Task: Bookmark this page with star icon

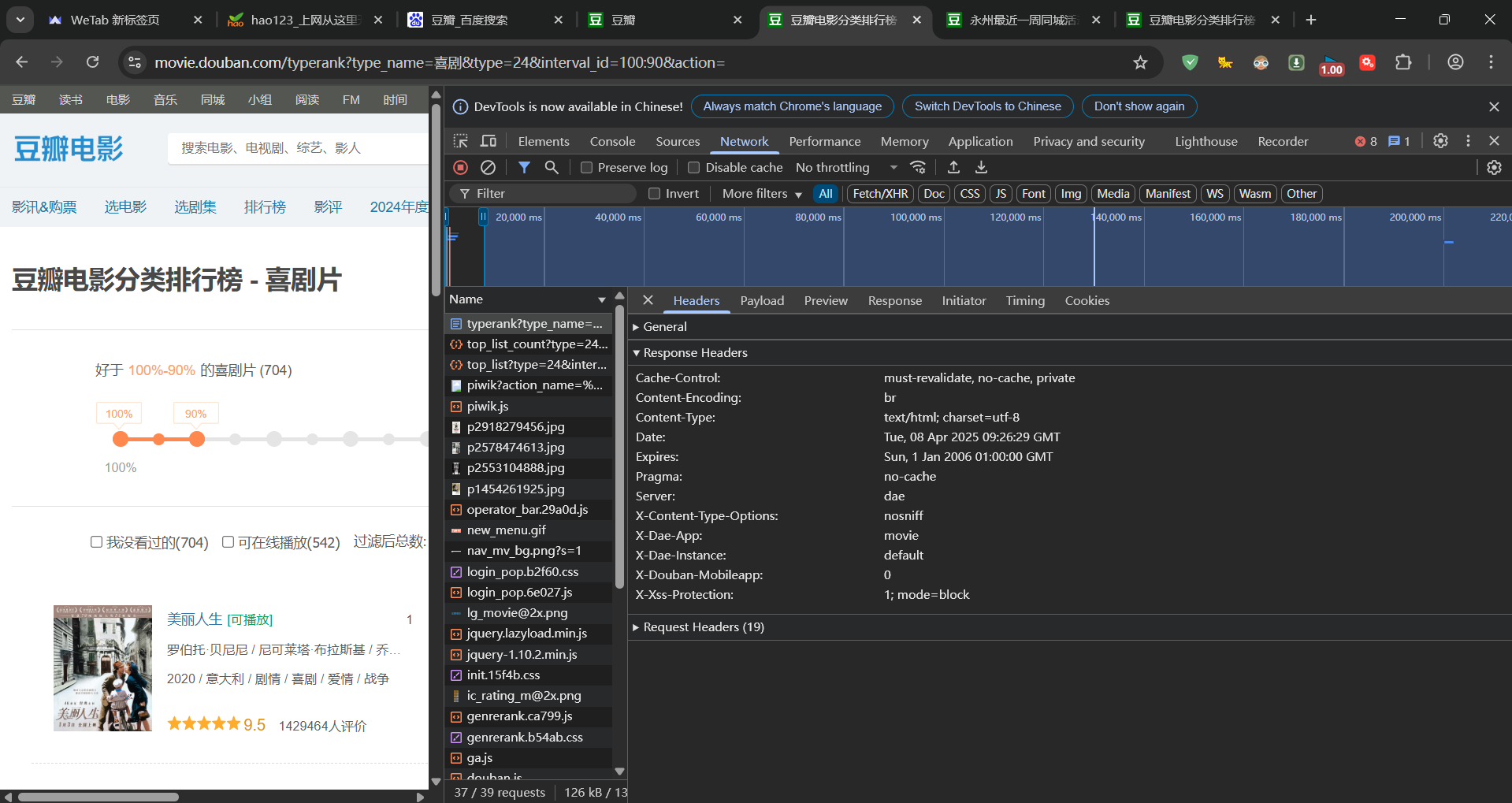Action: coord(1140,62)
